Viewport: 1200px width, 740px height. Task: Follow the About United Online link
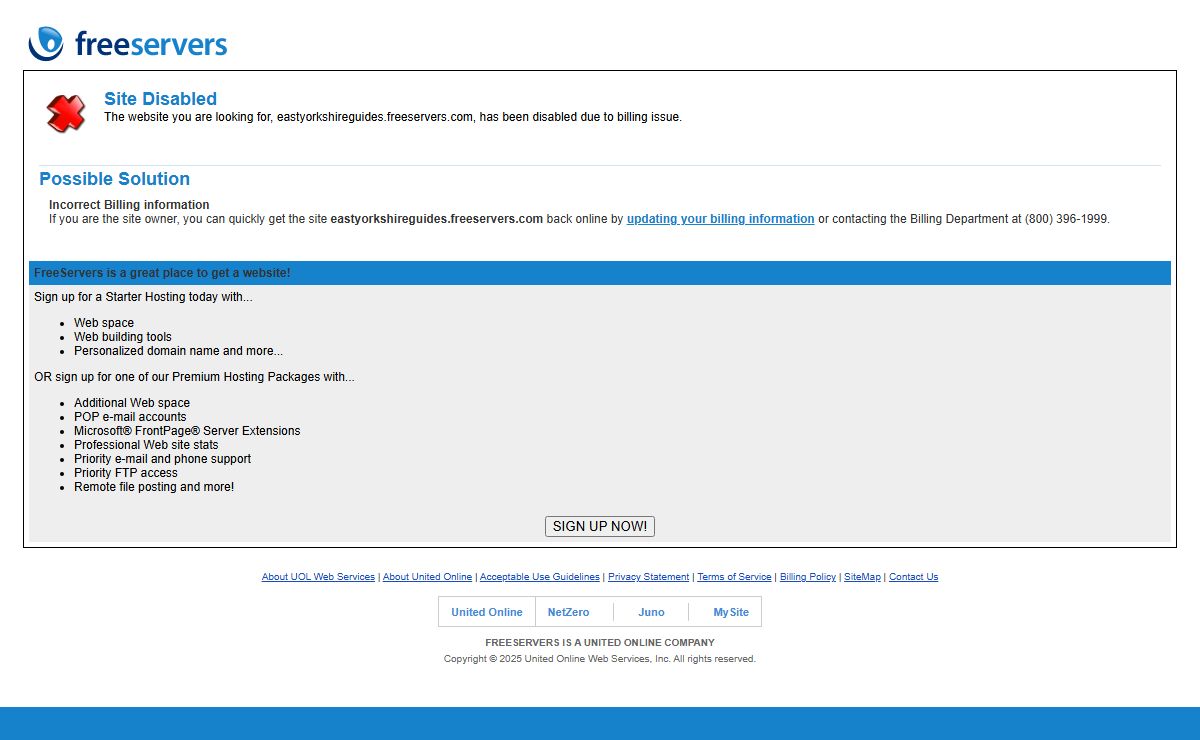tap(427, 577)
